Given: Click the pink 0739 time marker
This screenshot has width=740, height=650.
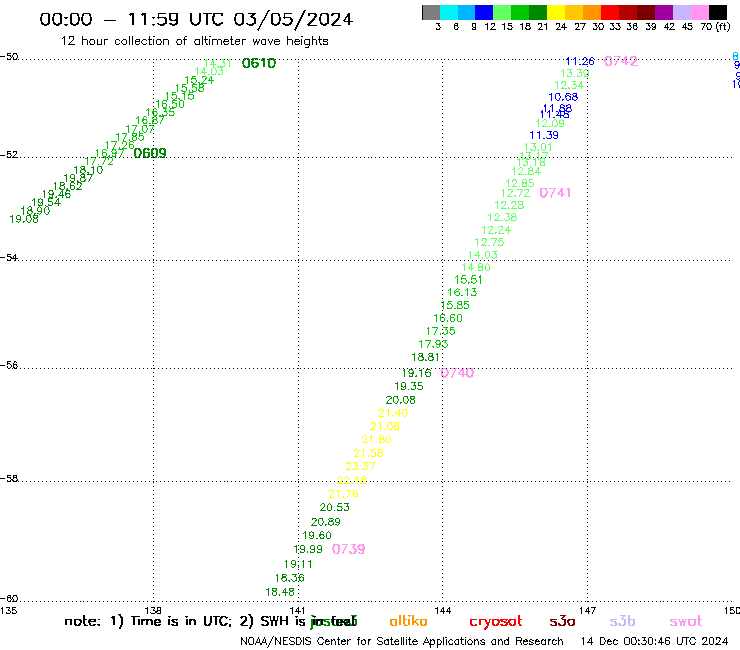Looking at the screenshot, I should [348, 549].
